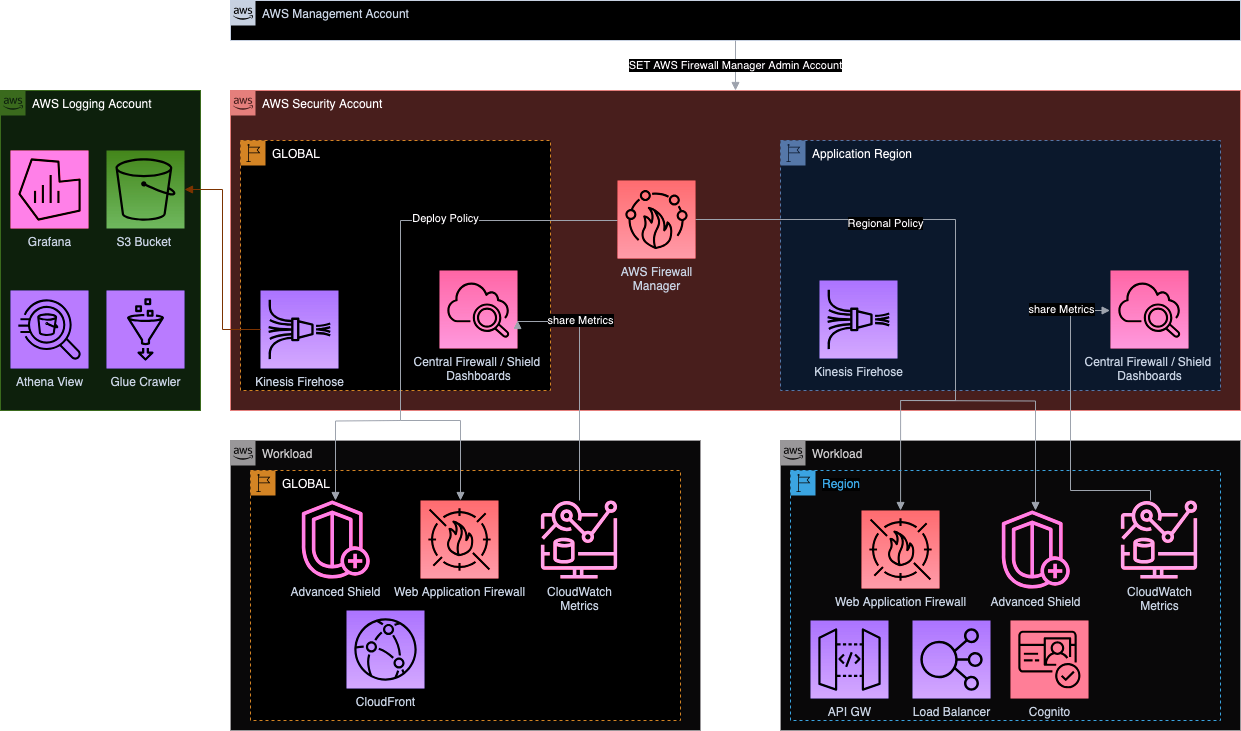This screenshot has height=731, width=1241.
Task: Click the 'S3 Bucket' caption
Action: click(x=146, y=242)
